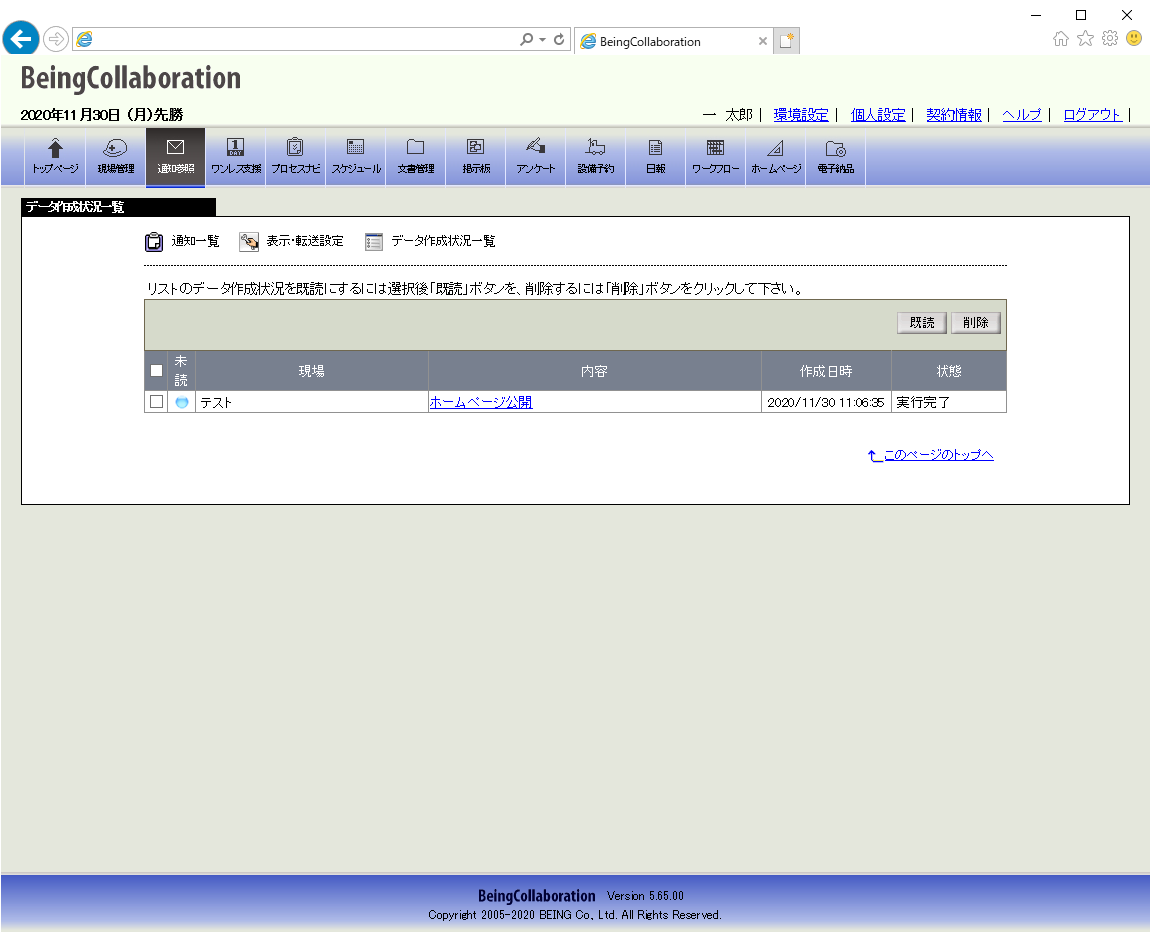Click the 表示・転送設定 icon
The height and width of the screenshot is (933, 1151).
[249, 242]
